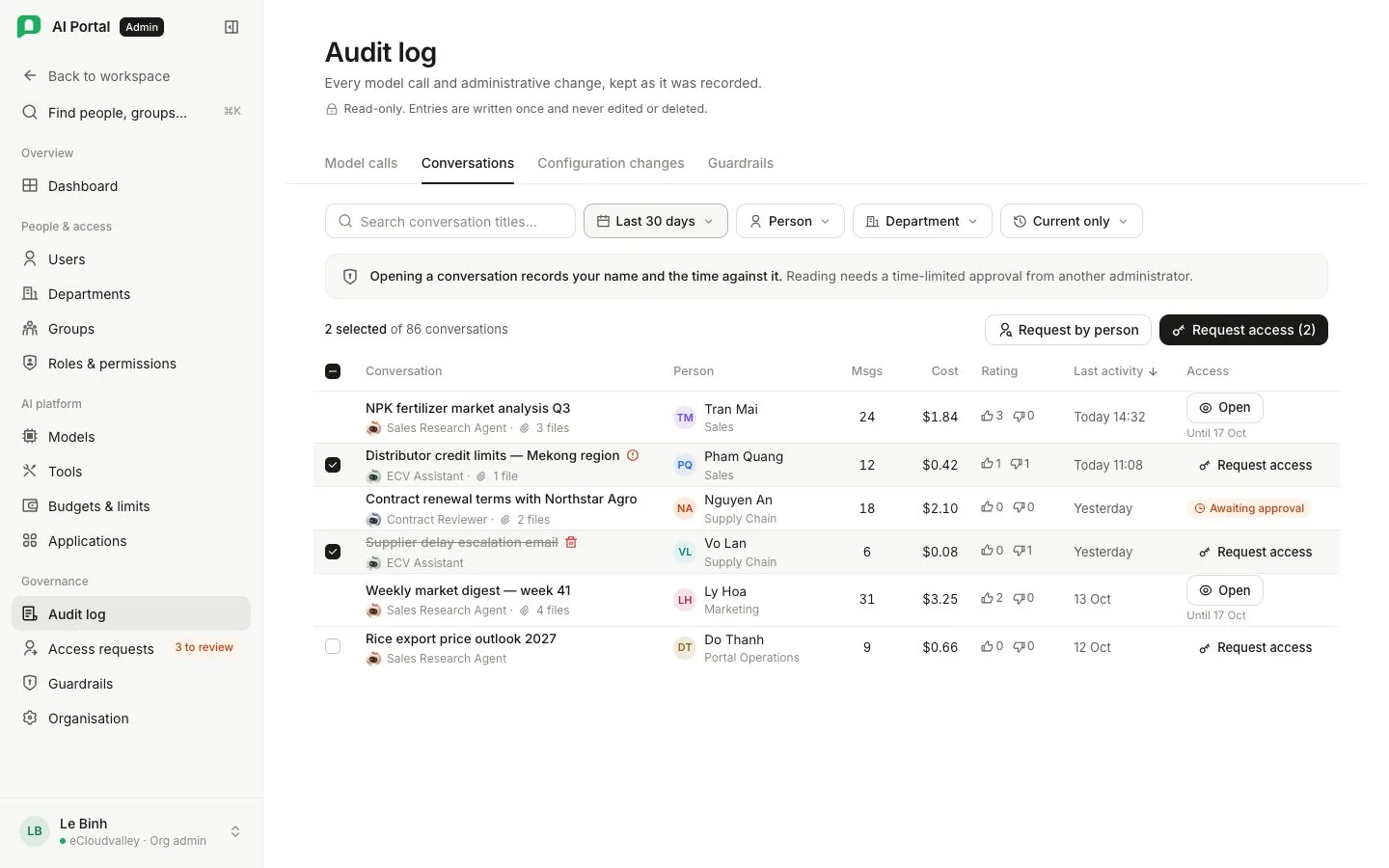Go back to workspace

coord(131,76)
